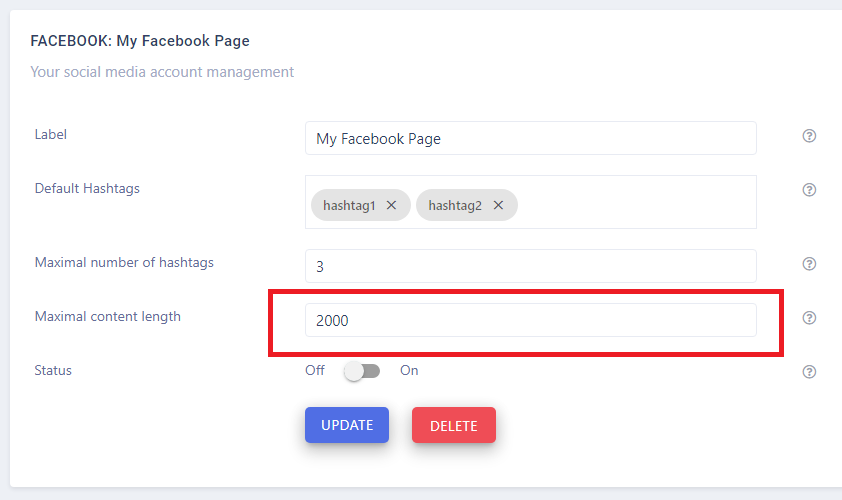
Task: Click the hashtag1 chip text
Action: coord(349,206)
